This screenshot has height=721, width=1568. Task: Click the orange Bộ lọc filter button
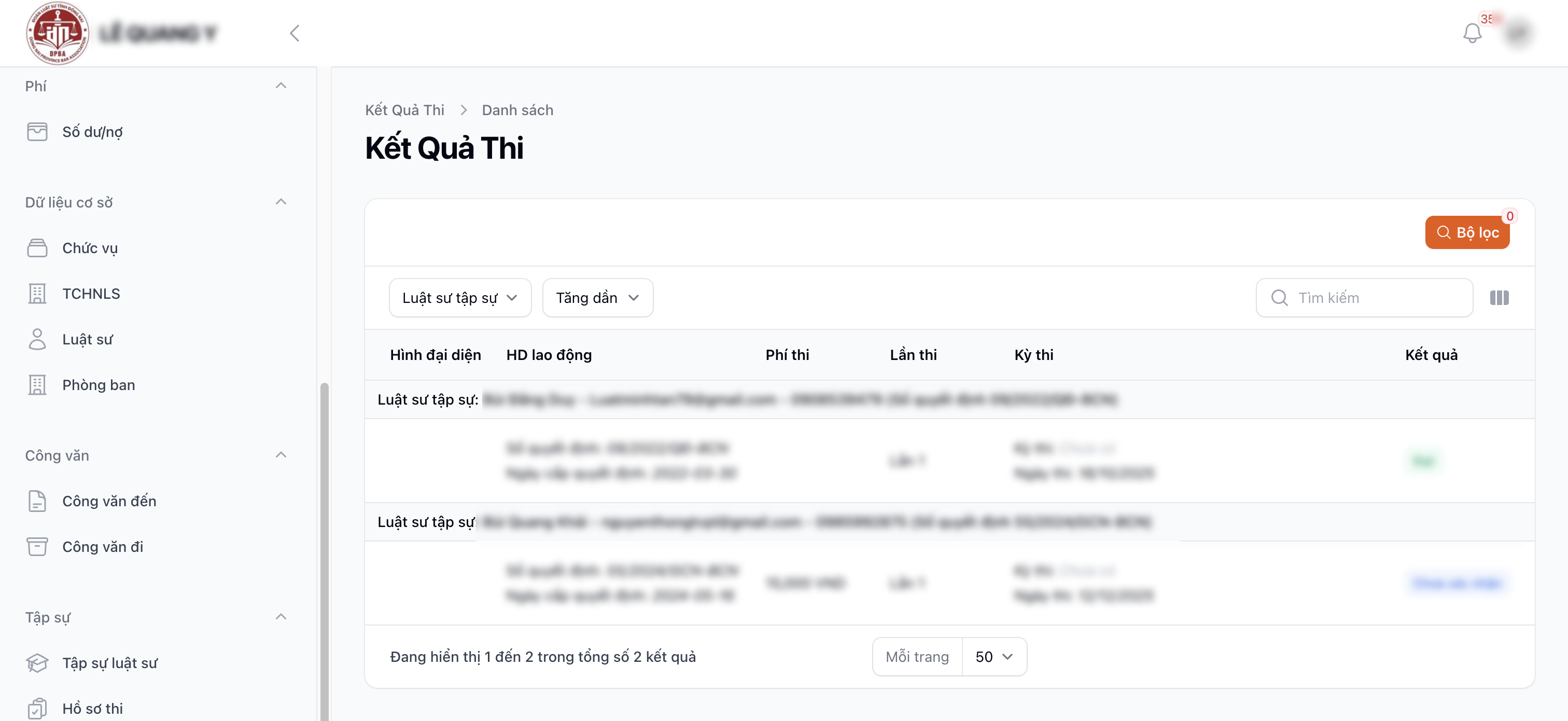[1466, 232]
